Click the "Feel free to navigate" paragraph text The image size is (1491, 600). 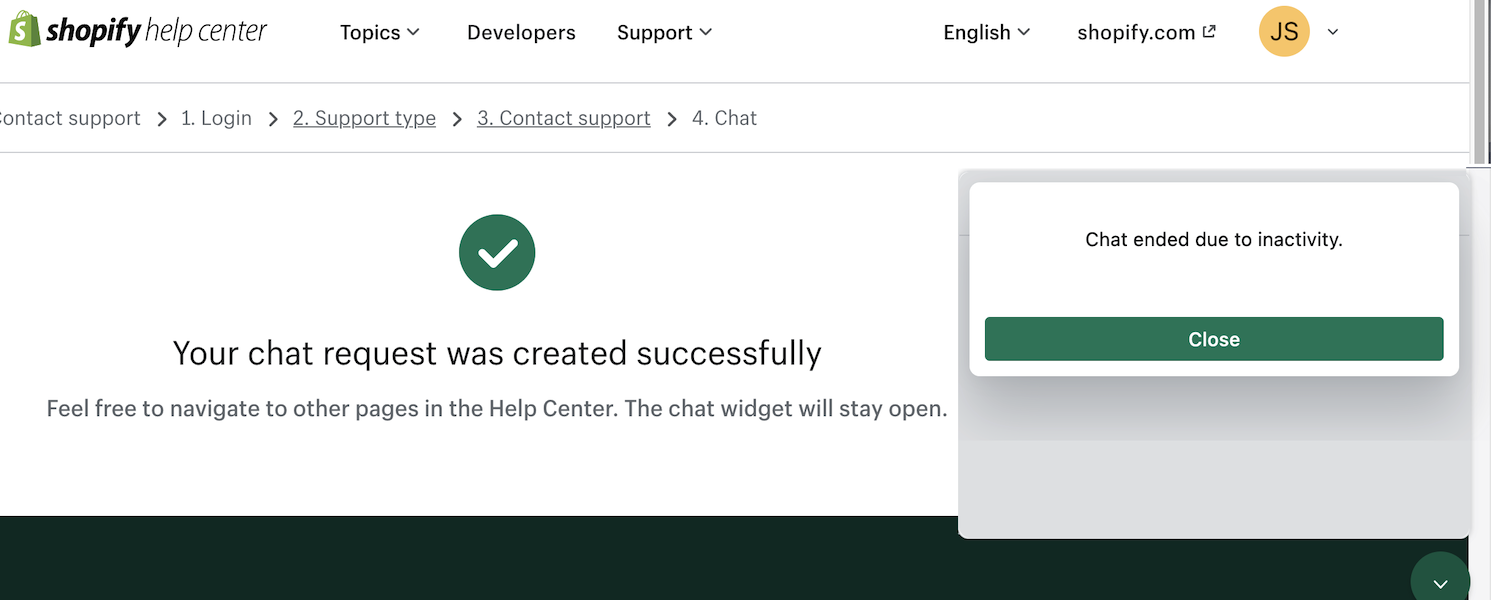497,410
